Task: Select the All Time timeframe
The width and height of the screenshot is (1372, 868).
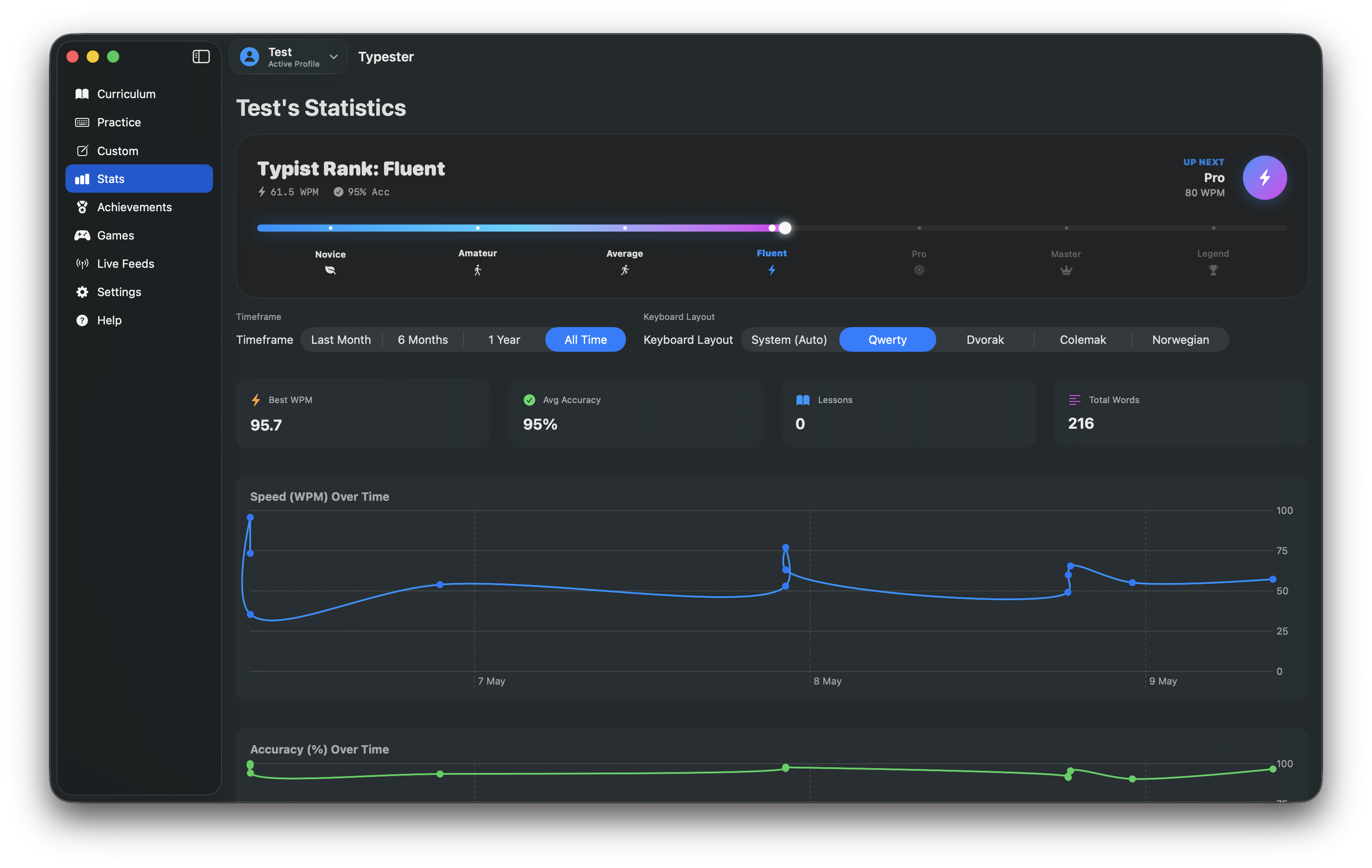Action: tap(585, 339)
